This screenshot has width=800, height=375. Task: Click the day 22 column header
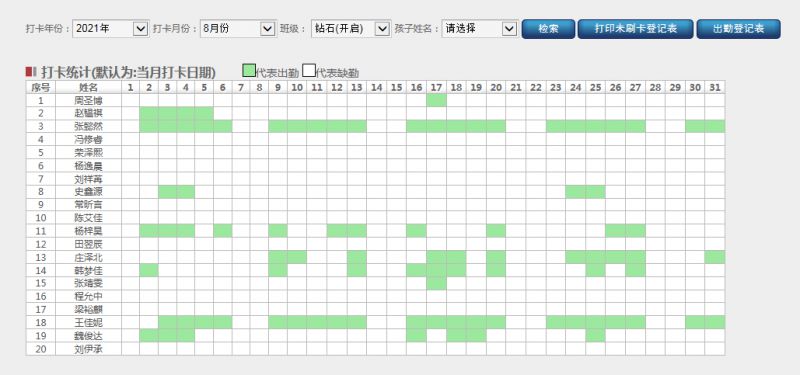click(536, 87)
